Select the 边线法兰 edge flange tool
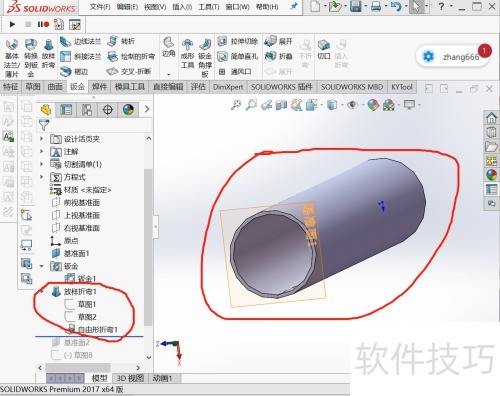500x396 pixels. 81,41
